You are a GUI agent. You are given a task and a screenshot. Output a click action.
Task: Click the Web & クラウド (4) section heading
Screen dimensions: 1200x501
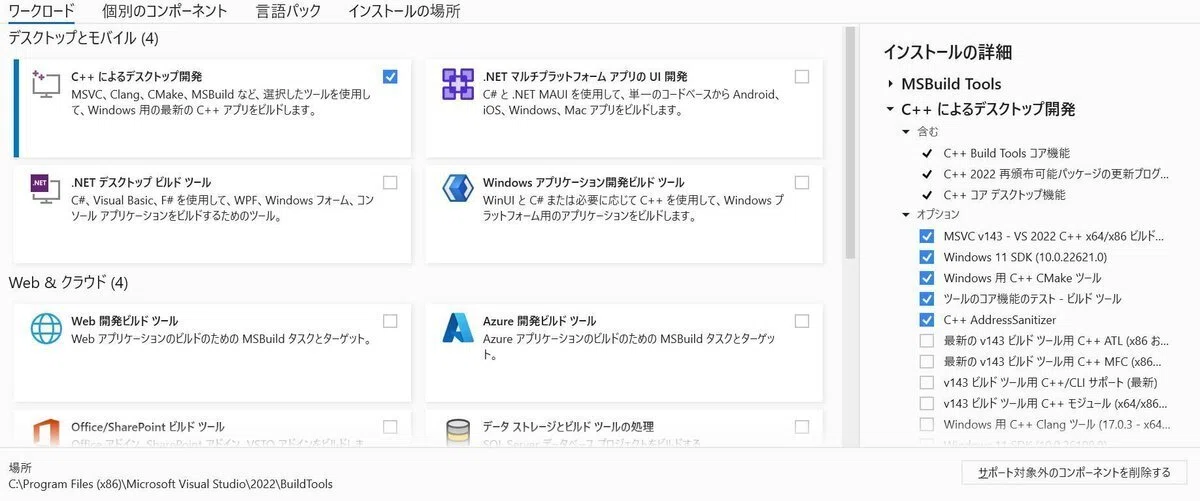69,283
